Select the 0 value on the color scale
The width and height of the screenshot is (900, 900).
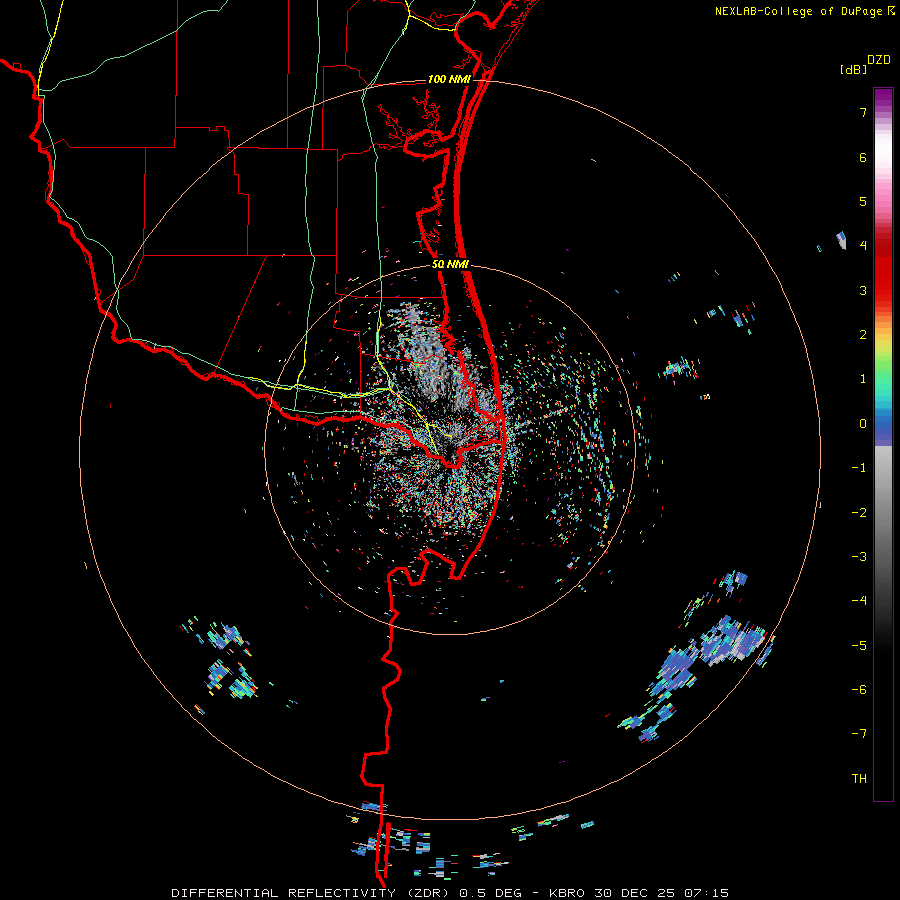click(x=863, y=424)
